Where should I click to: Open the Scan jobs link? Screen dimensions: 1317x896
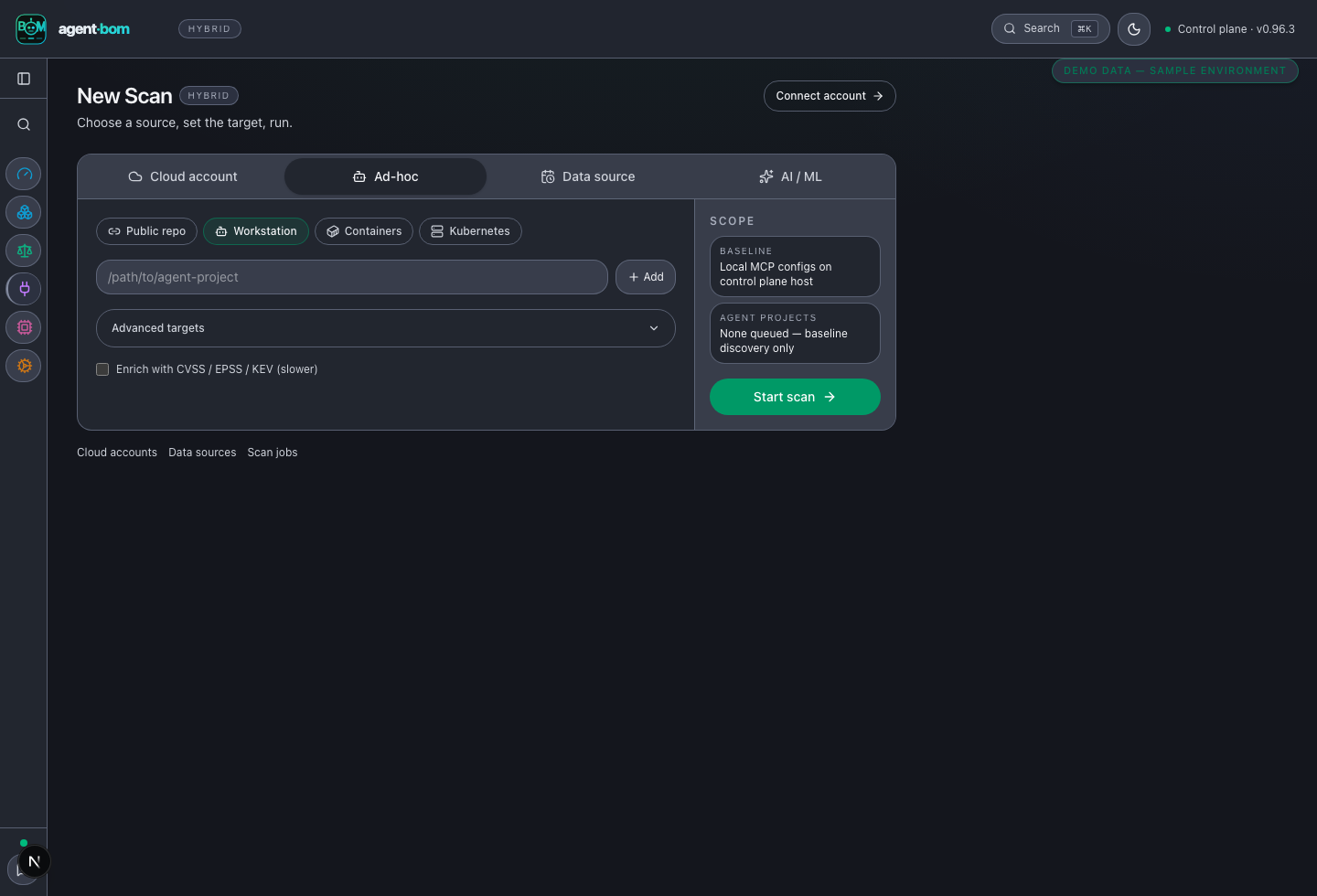tap(273, 453)
